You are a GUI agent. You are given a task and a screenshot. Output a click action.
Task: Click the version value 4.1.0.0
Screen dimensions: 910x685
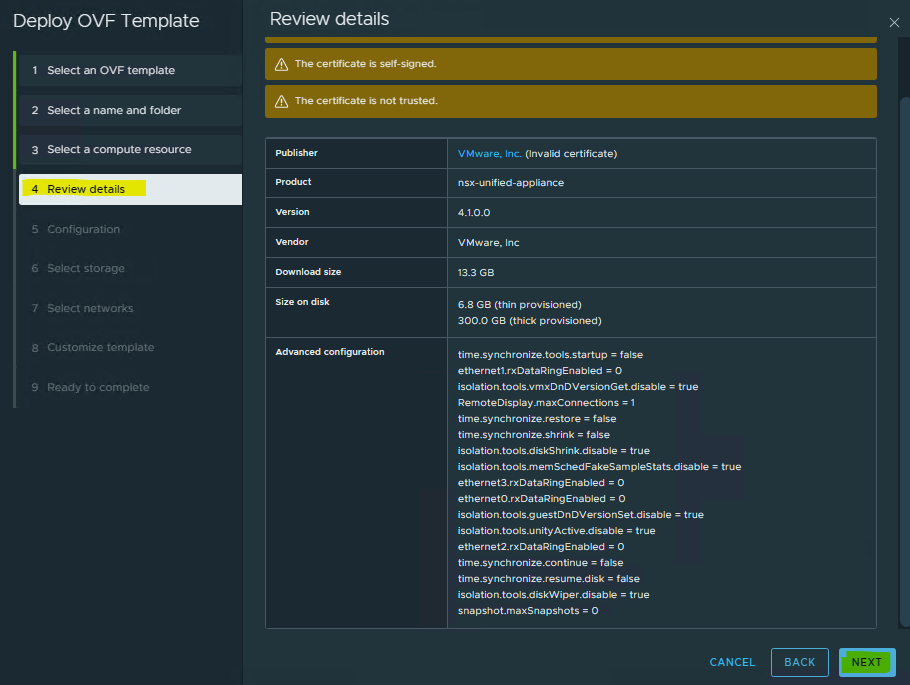pyautogui.click(x=474, y=213)
